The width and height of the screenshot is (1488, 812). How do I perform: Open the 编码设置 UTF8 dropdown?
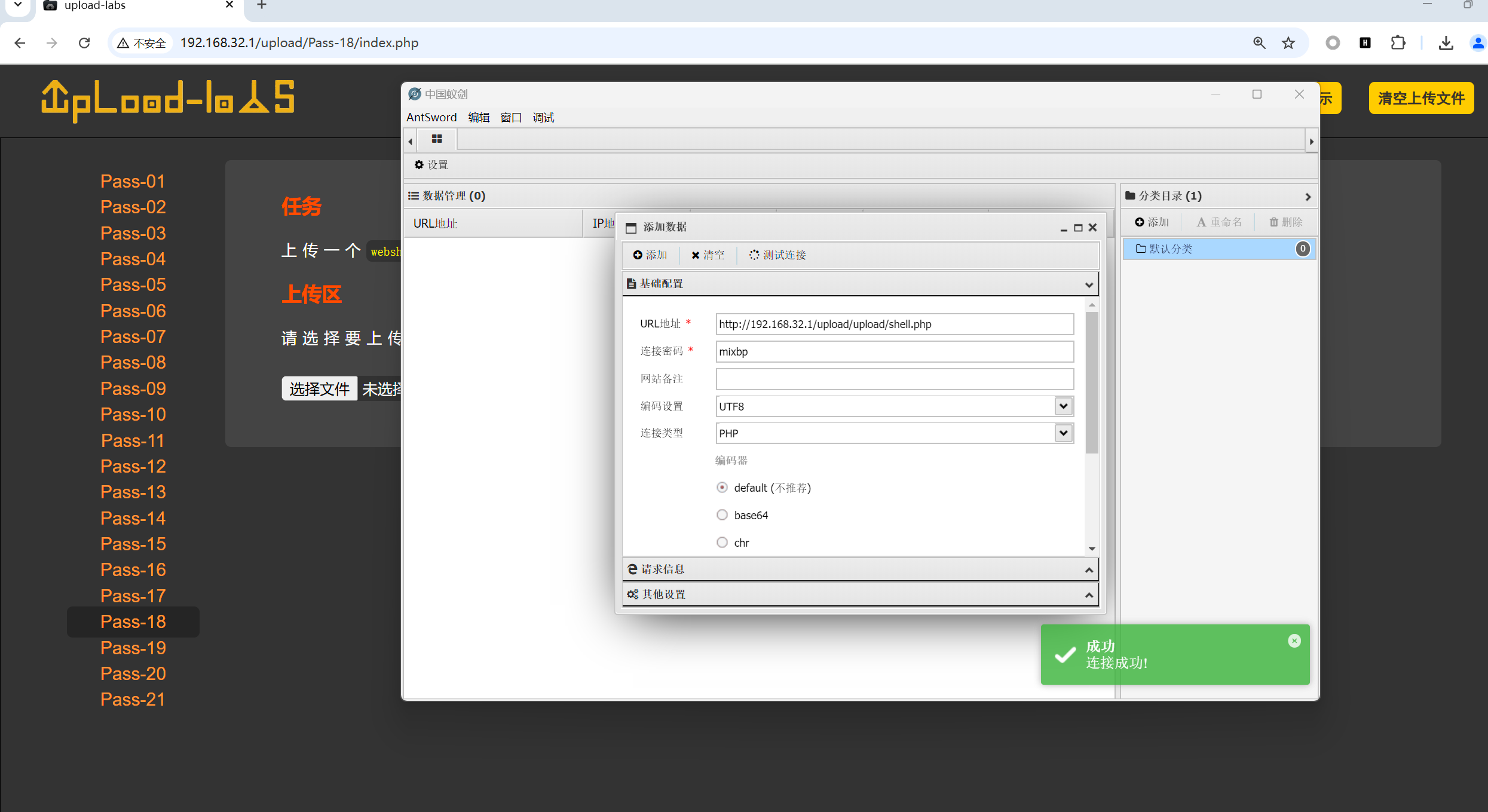pos(1063,406)
